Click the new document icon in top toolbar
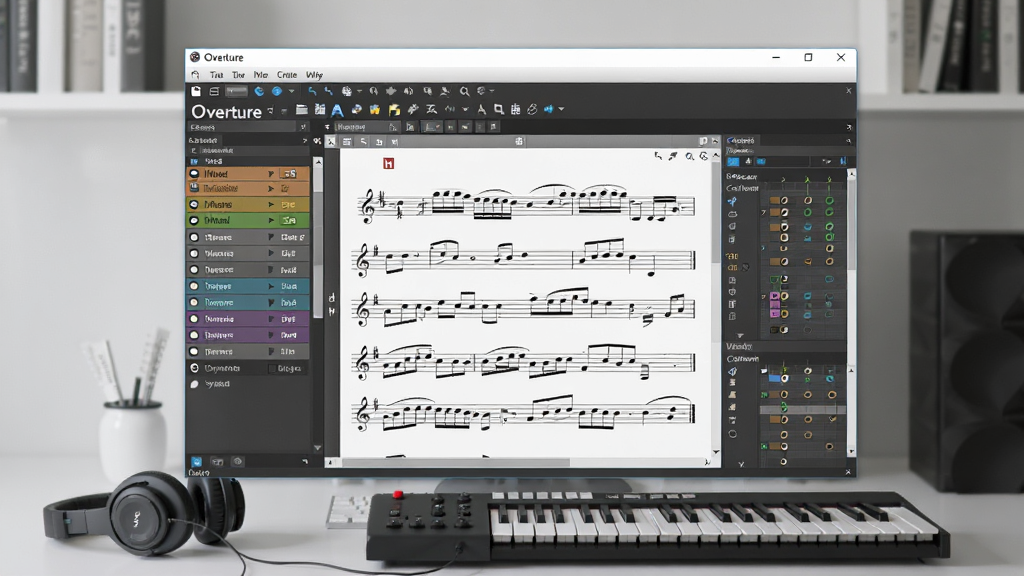The image size is (1024, 576). [x=196, y=91]
